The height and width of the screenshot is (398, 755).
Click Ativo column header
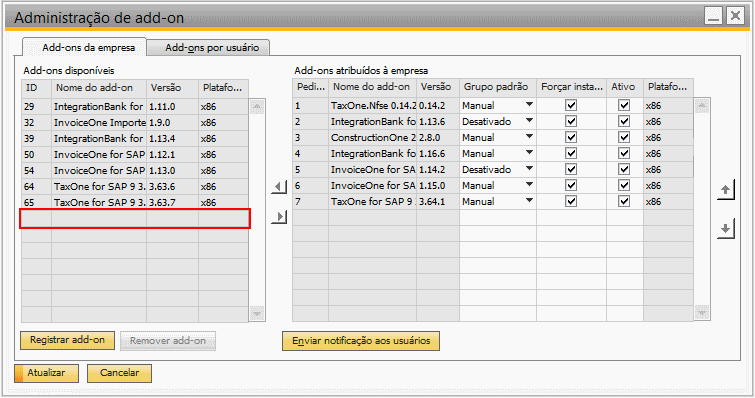(x=625, y=87)
